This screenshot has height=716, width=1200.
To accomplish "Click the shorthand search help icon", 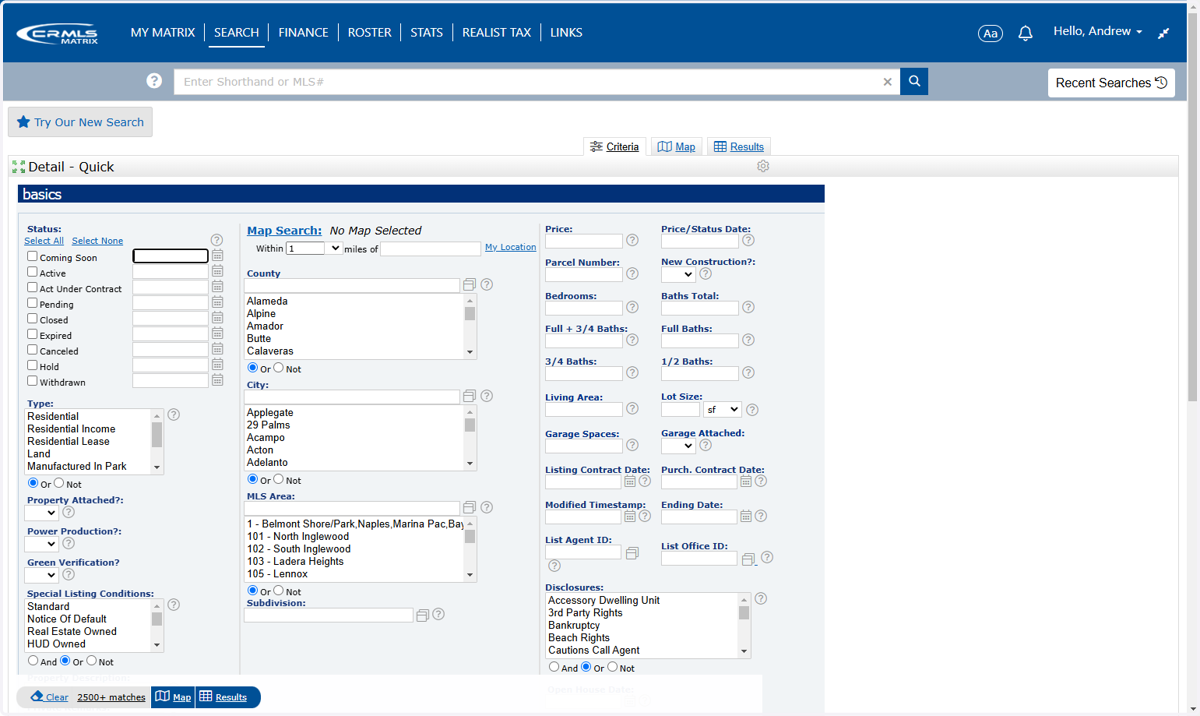I will pos(154,81).
